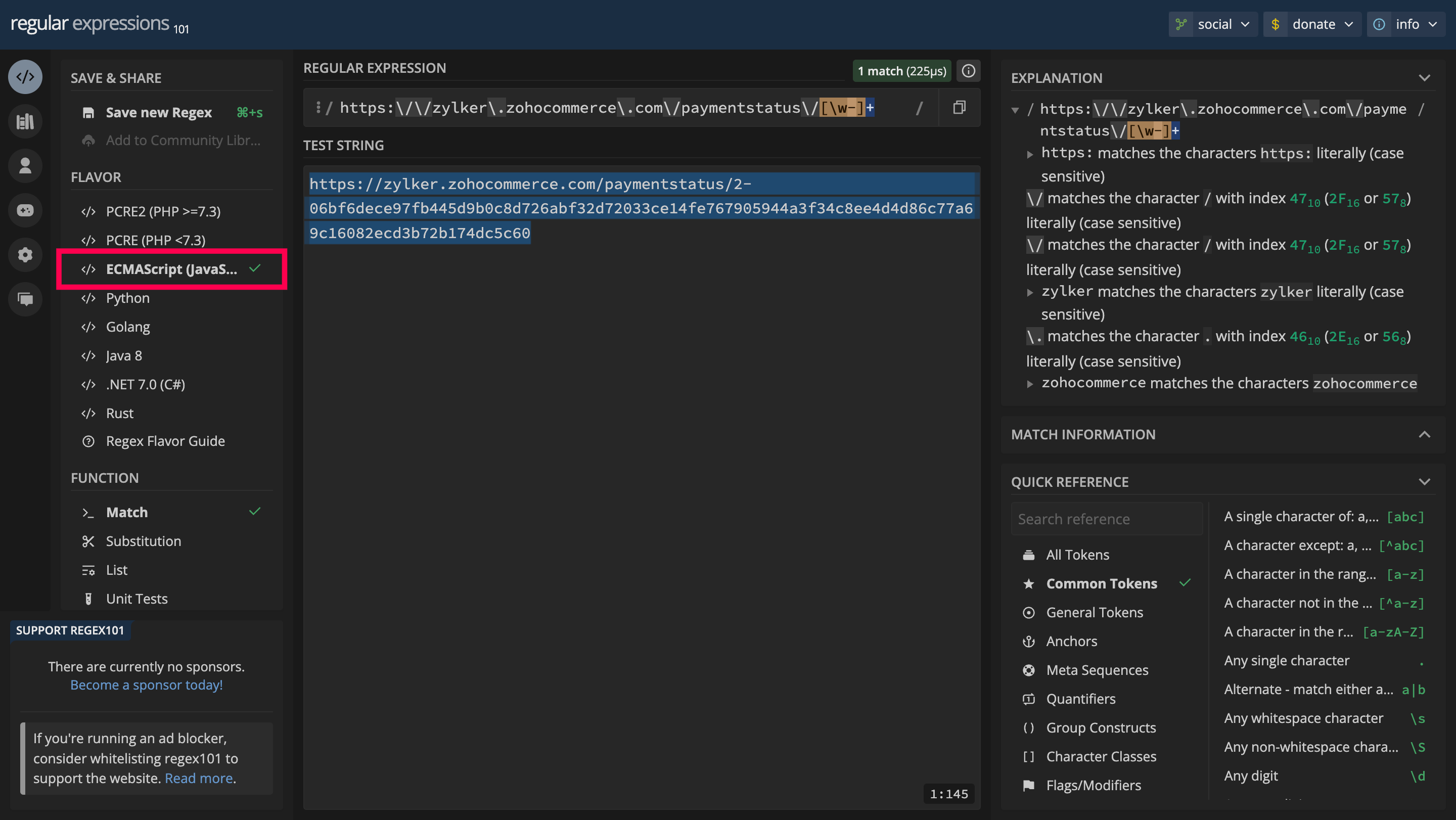The width and height of the screenshot is (1456, 820).
Task: Follow Become a sponsor today link
Action: [x=147, y=685]
